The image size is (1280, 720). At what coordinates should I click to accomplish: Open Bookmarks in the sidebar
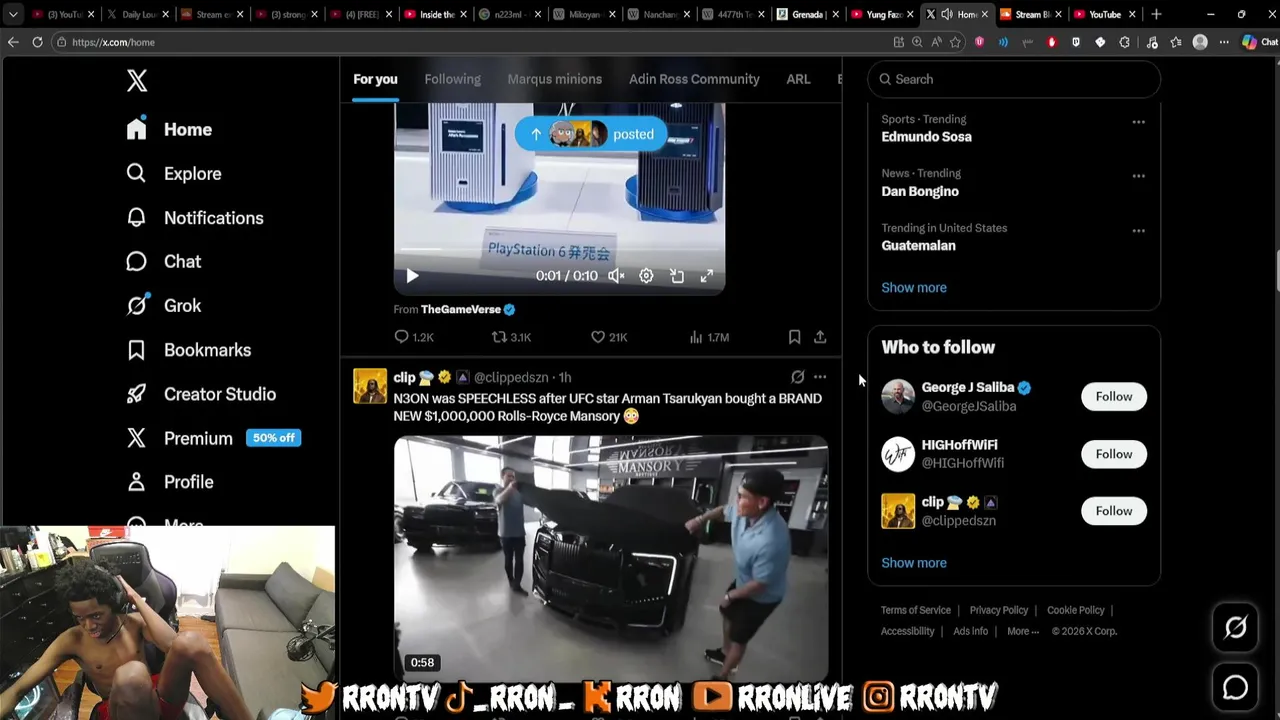click(189, 350)
